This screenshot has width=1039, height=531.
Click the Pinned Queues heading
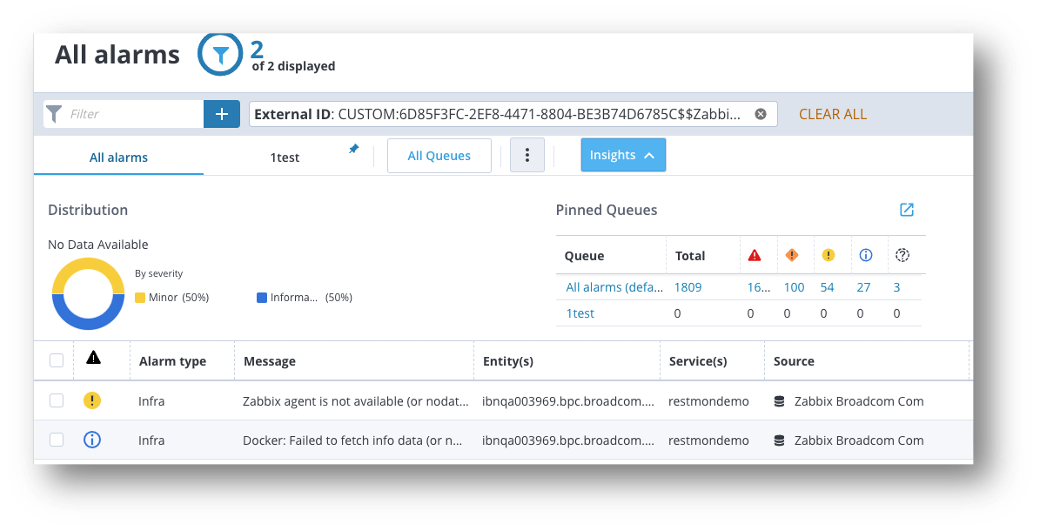click(606, 210)
